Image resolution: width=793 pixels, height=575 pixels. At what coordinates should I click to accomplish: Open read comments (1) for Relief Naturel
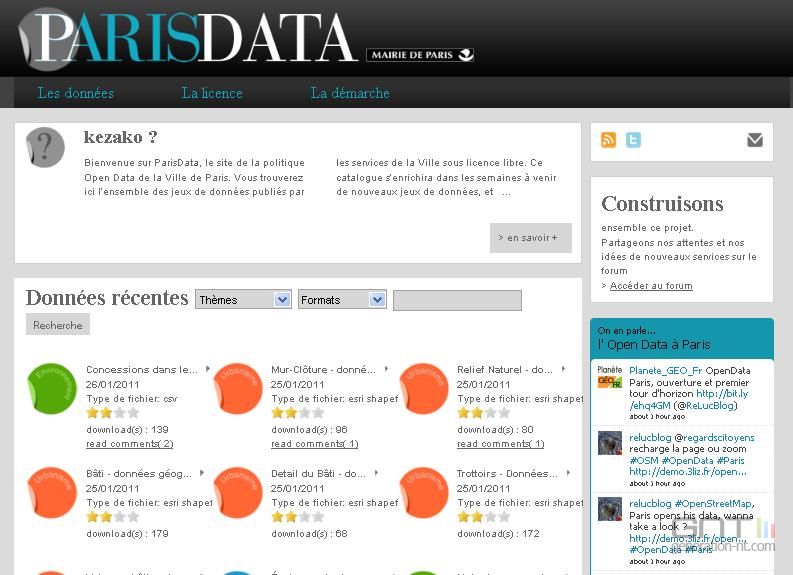point(501,444)
